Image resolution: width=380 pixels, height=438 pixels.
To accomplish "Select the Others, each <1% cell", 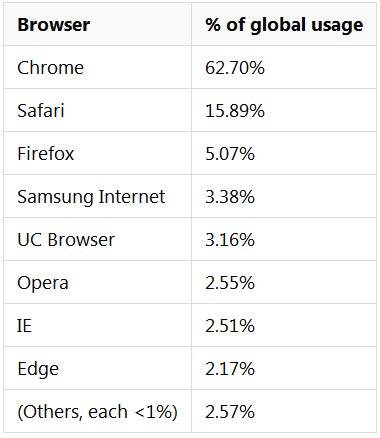I will [97, 412].
